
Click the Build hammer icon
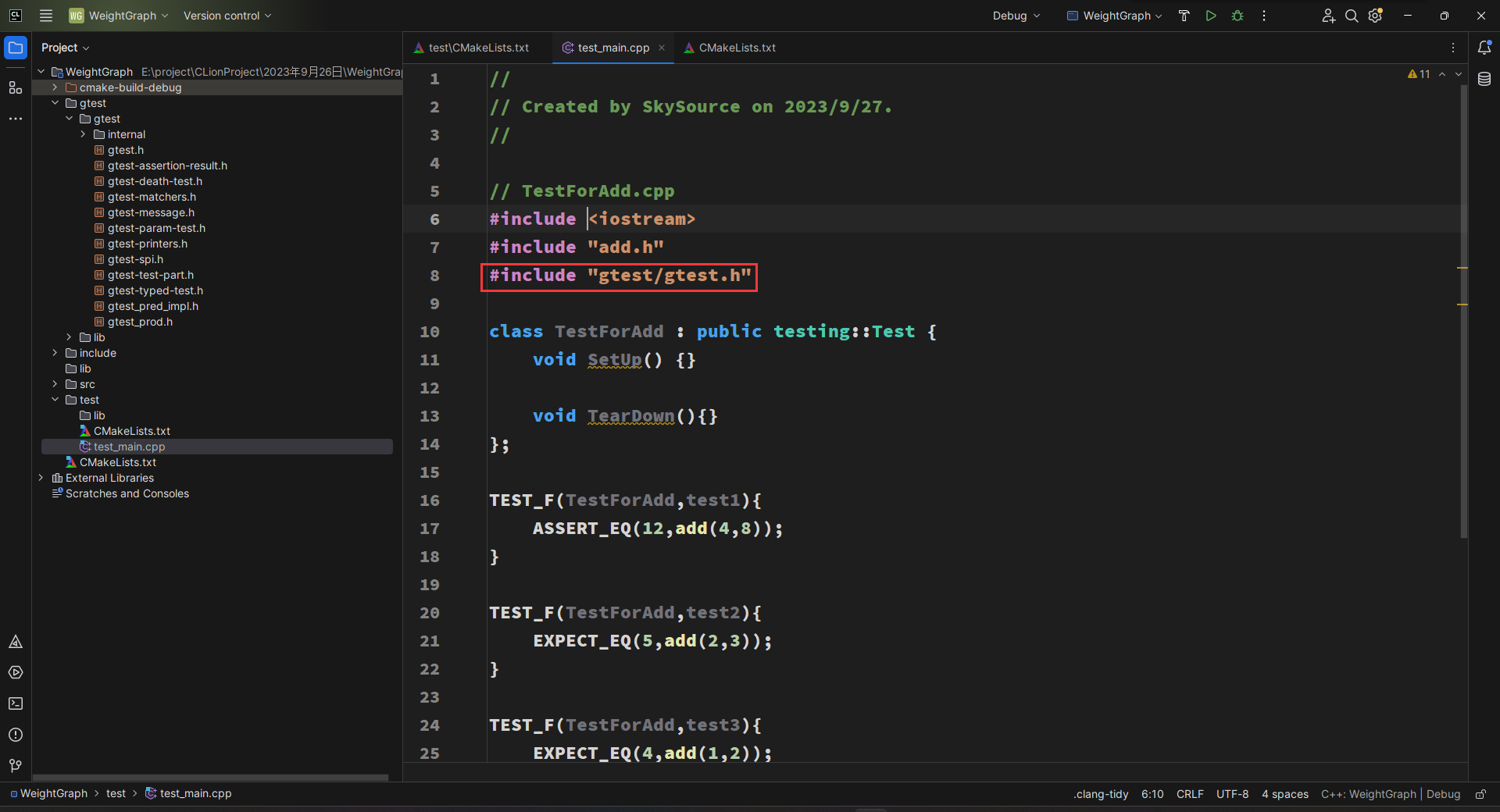(x=1184, y=16)
